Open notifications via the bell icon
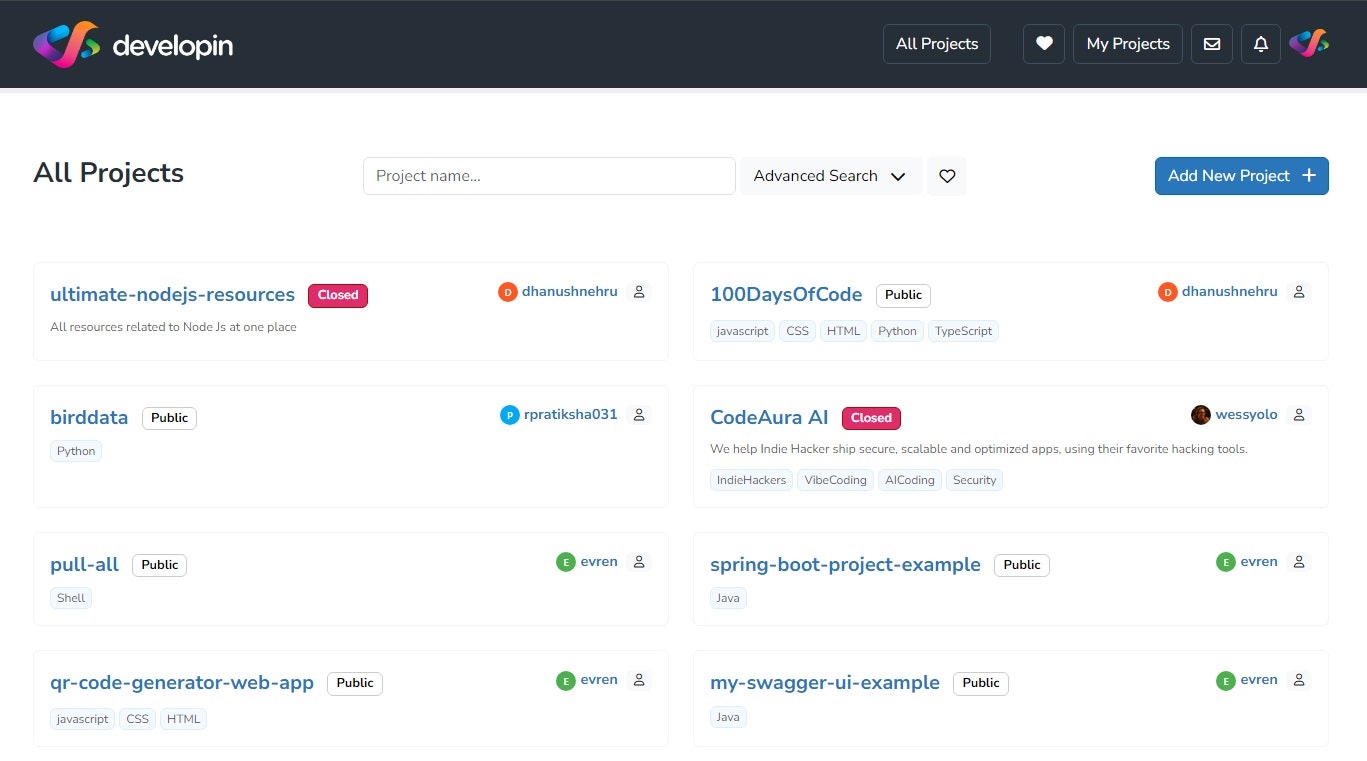 [1260, 44]
